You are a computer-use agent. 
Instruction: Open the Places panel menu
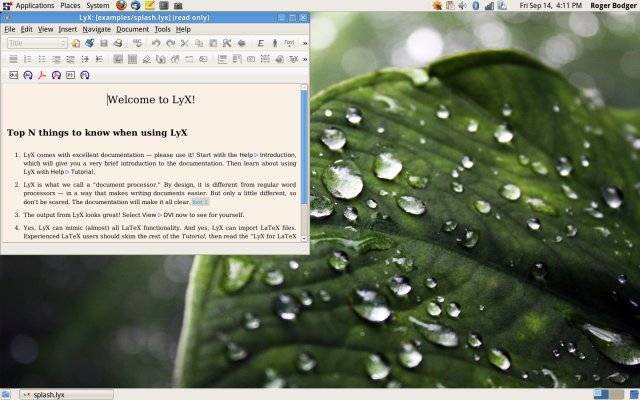(x=70, y=5)
